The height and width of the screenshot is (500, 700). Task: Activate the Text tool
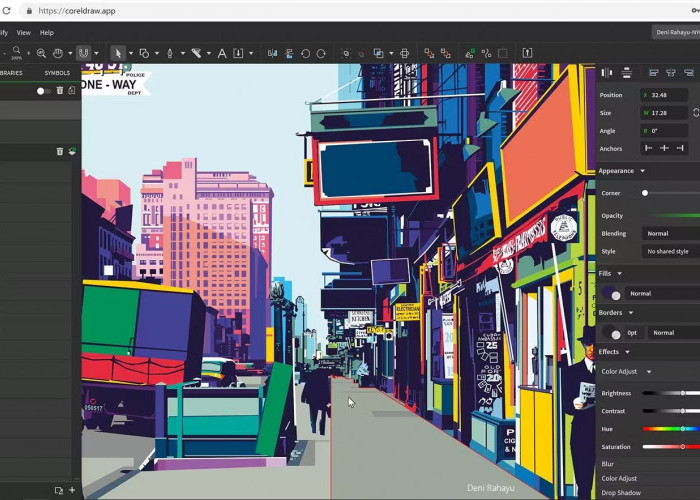[222, 53]
